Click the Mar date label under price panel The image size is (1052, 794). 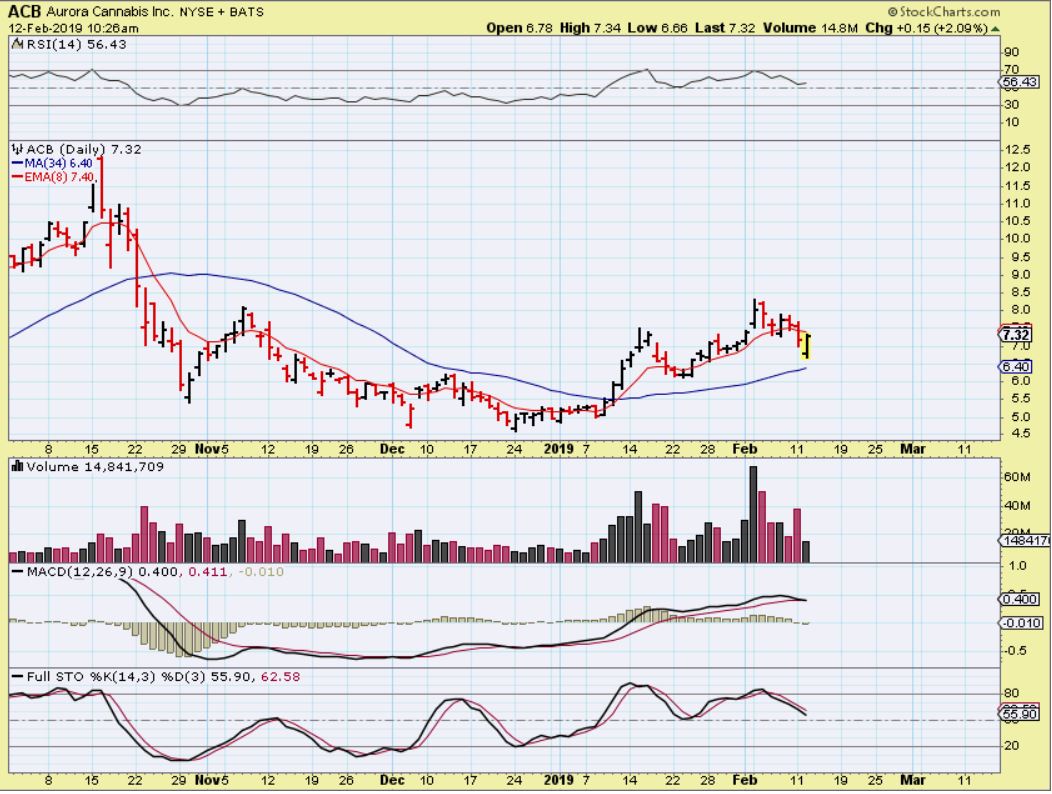point(913,449)
